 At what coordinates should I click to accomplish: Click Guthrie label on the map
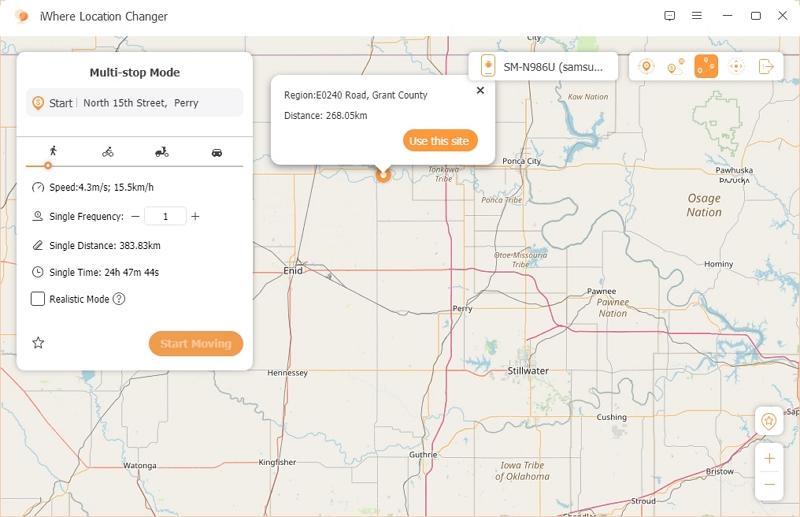click(x=423, y=454)
